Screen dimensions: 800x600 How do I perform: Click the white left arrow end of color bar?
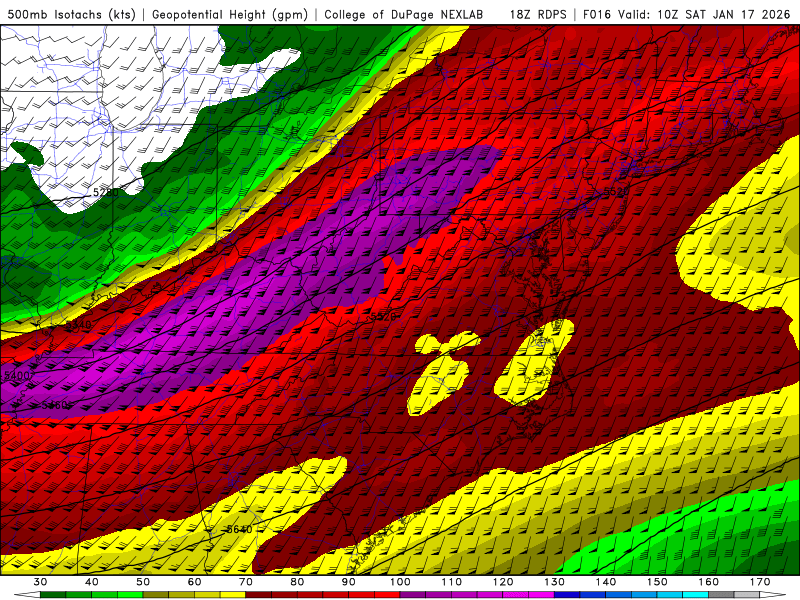point(27,595)
